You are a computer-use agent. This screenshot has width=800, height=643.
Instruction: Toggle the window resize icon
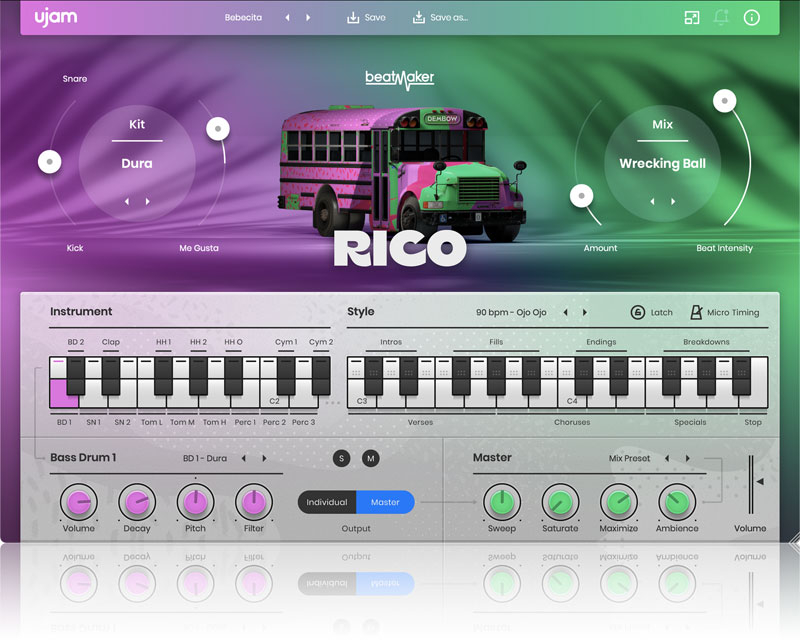[x=692, y=18]
